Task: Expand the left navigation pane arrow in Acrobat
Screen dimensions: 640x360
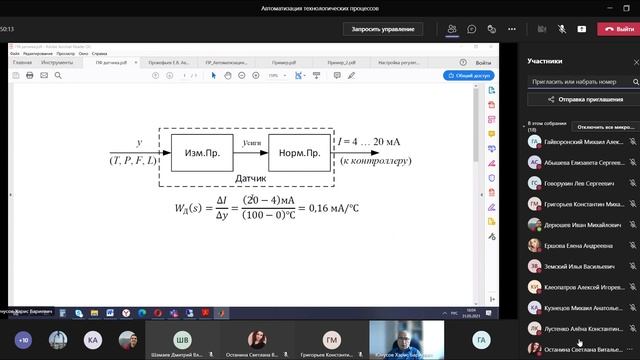Action: [x=10, y=195]
